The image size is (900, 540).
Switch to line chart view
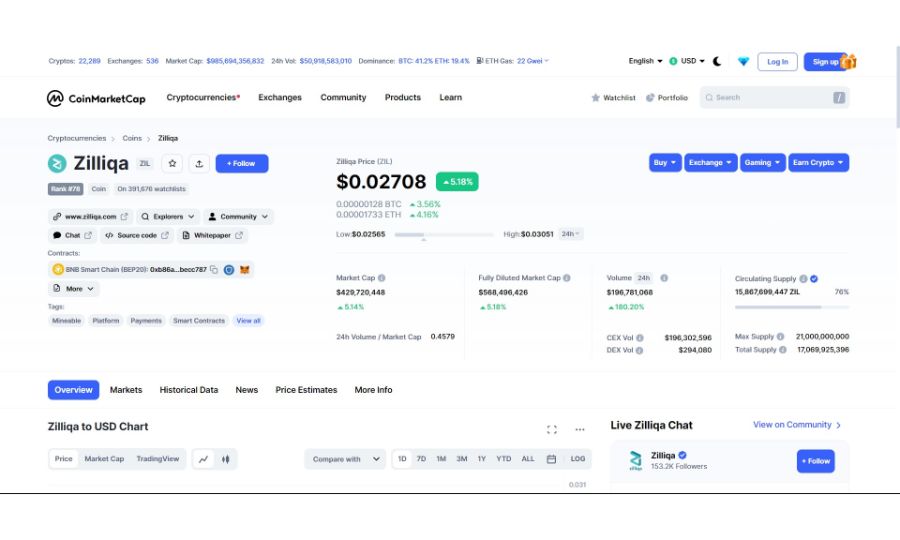point(203,459)
